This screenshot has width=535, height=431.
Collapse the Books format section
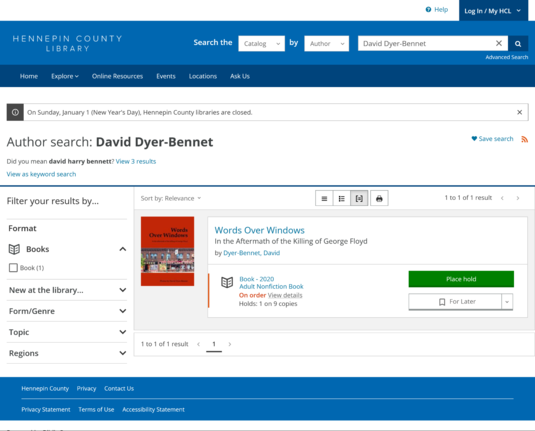coord(123,249)
